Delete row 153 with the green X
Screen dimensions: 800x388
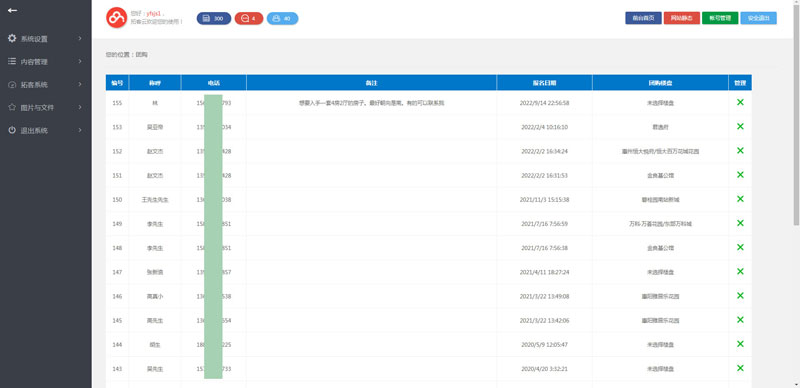click(740, 127)
